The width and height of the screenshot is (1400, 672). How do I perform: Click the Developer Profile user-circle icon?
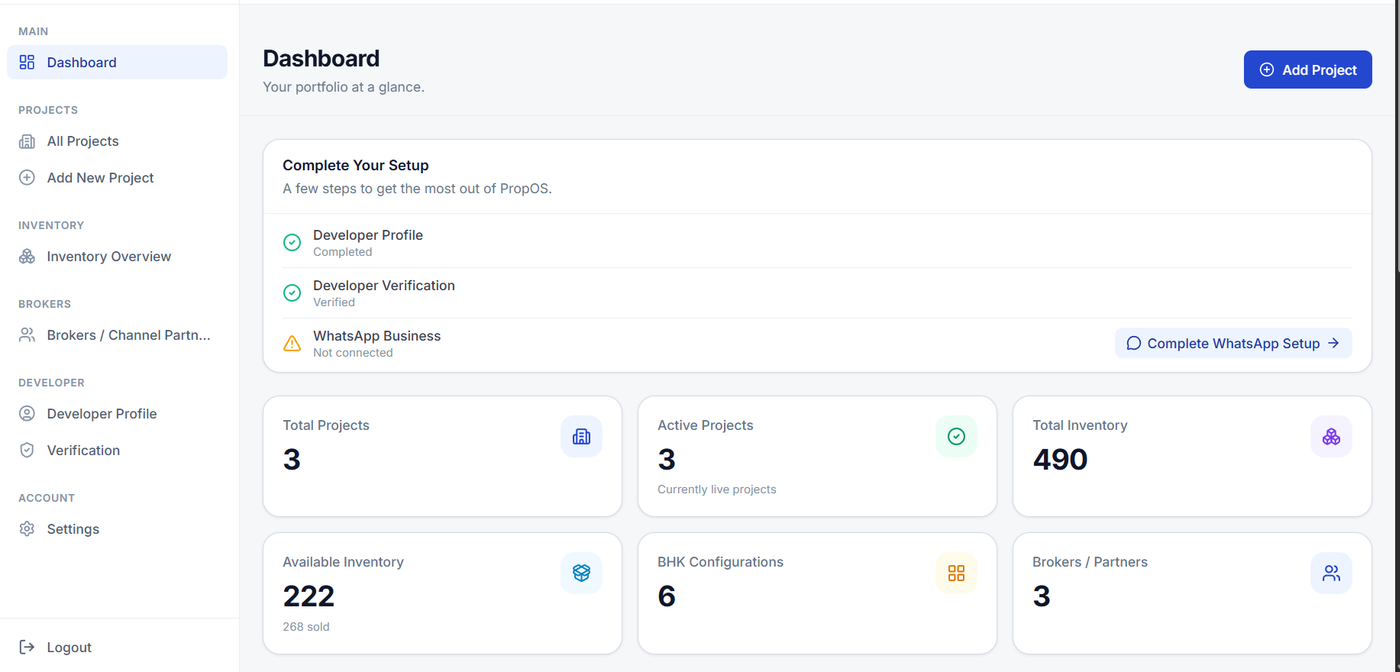point(27,413)
